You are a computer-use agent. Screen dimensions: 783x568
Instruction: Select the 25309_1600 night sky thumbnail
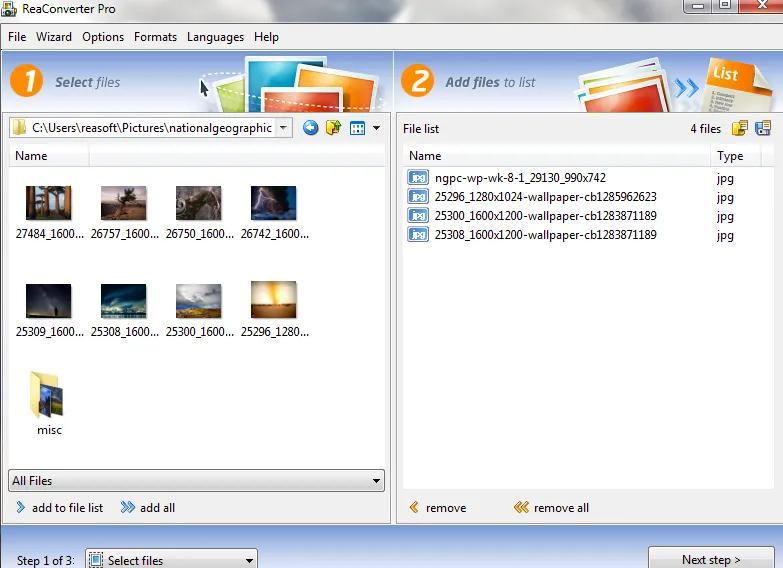(x=48, y=301)
